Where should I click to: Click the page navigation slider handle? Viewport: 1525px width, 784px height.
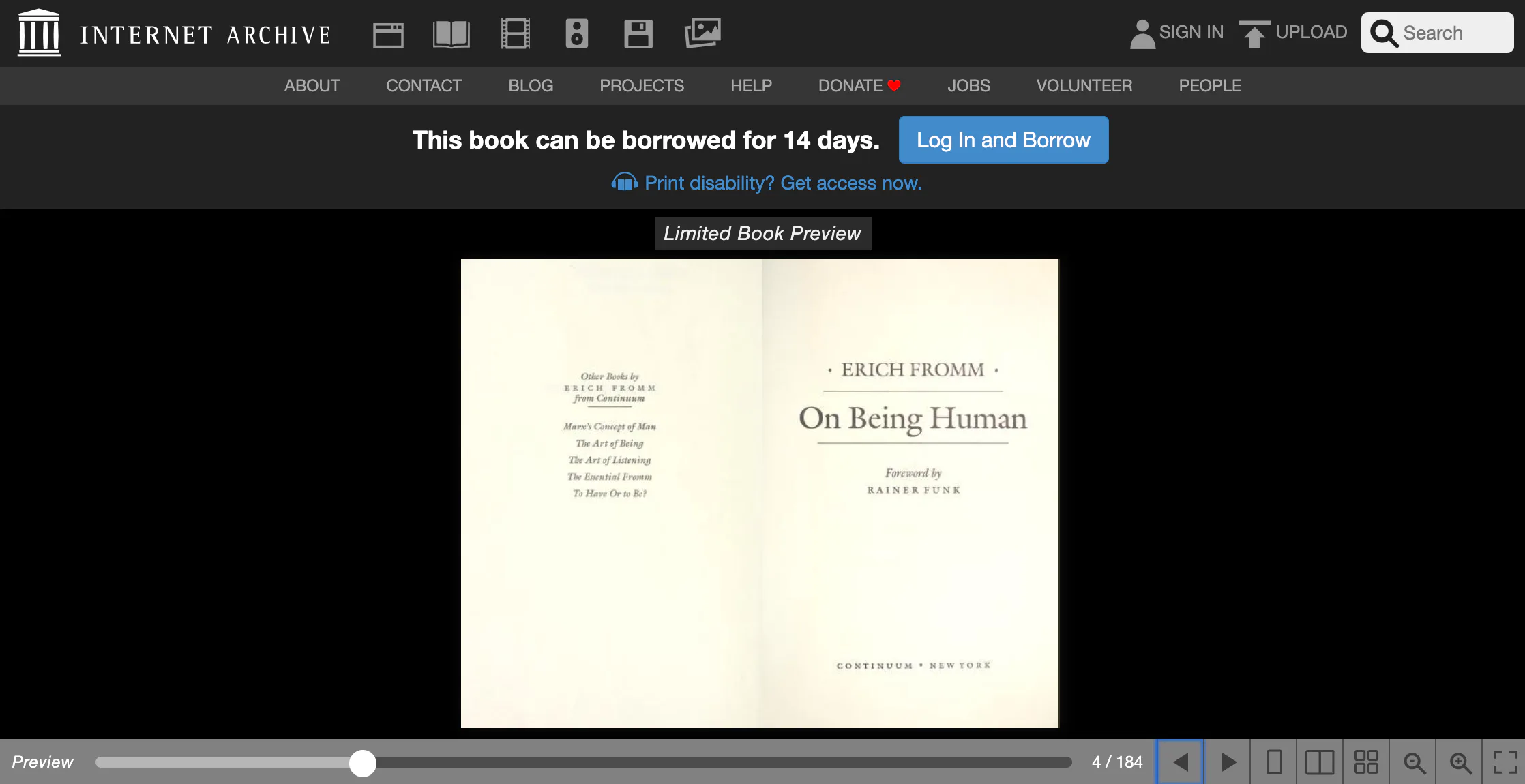[363, 763]
